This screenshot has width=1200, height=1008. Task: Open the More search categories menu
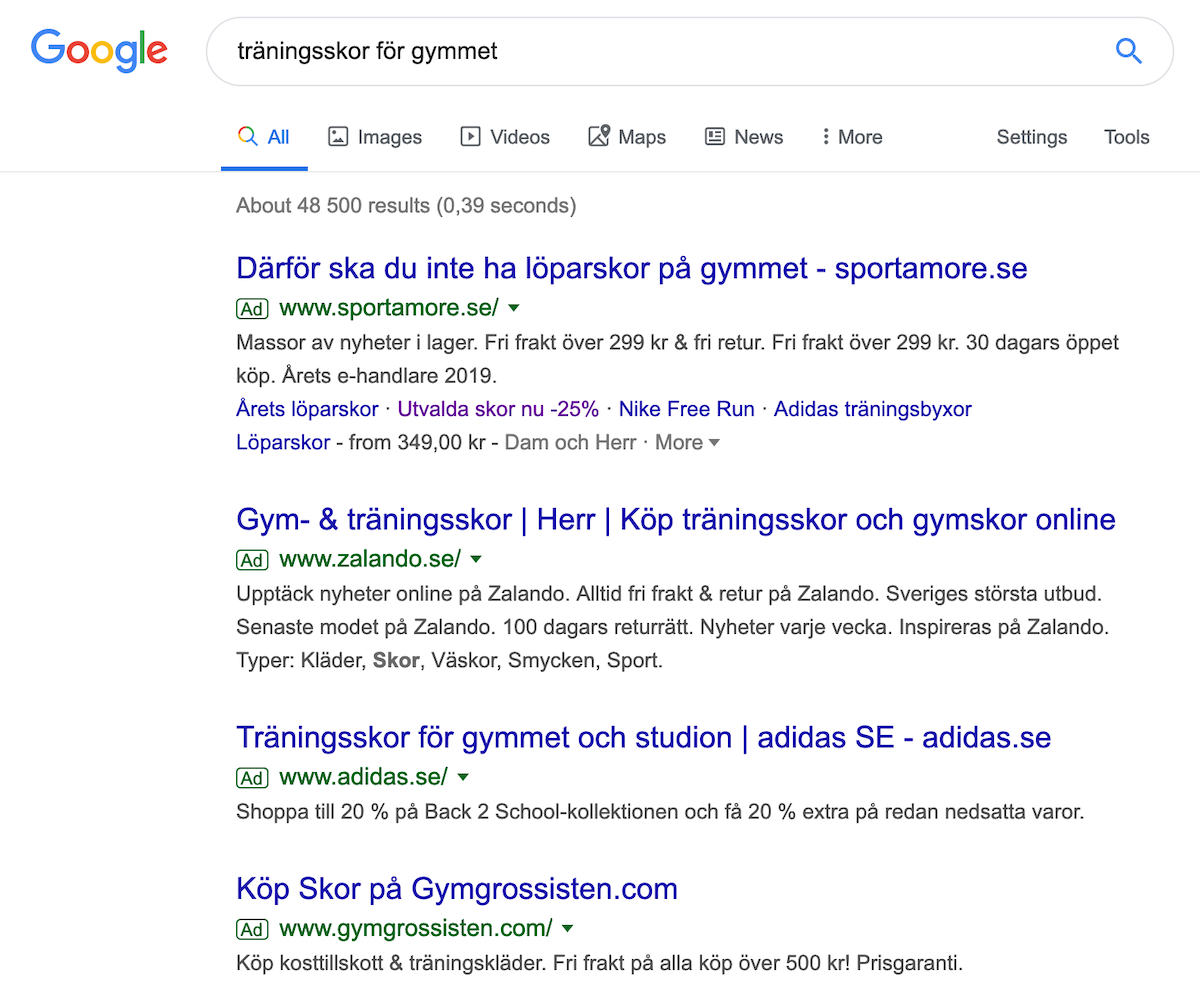(850, 136)
